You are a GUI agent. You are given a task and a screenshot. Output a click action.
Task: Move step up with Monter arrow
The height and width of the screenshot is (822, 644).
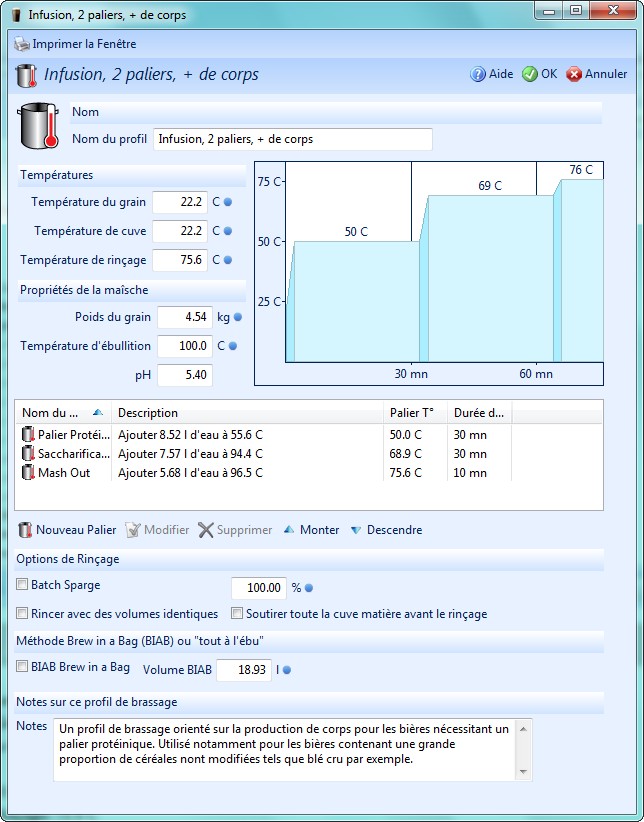pos(289,530)
